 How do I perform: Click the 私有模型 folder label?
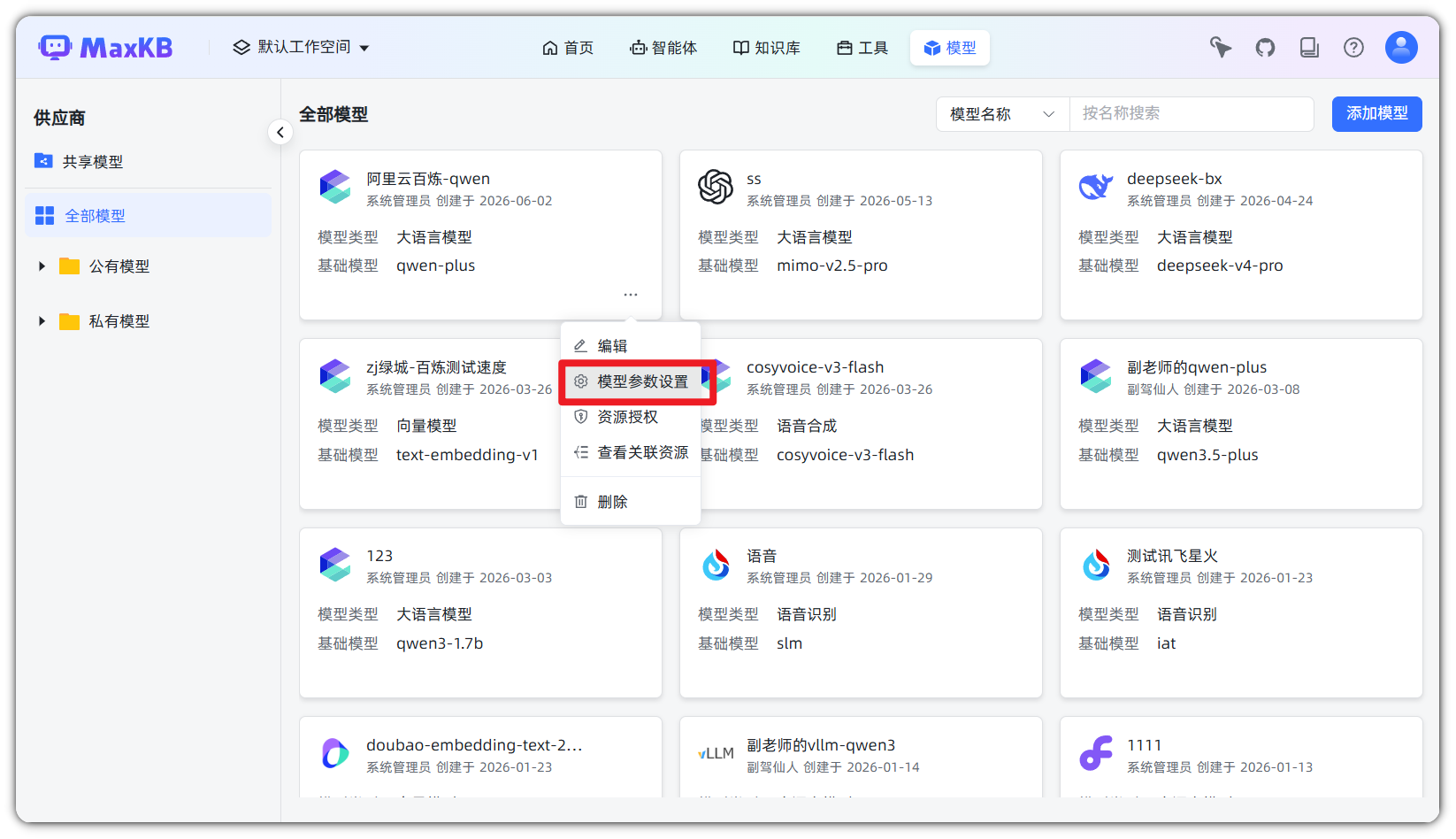(119, 321)
